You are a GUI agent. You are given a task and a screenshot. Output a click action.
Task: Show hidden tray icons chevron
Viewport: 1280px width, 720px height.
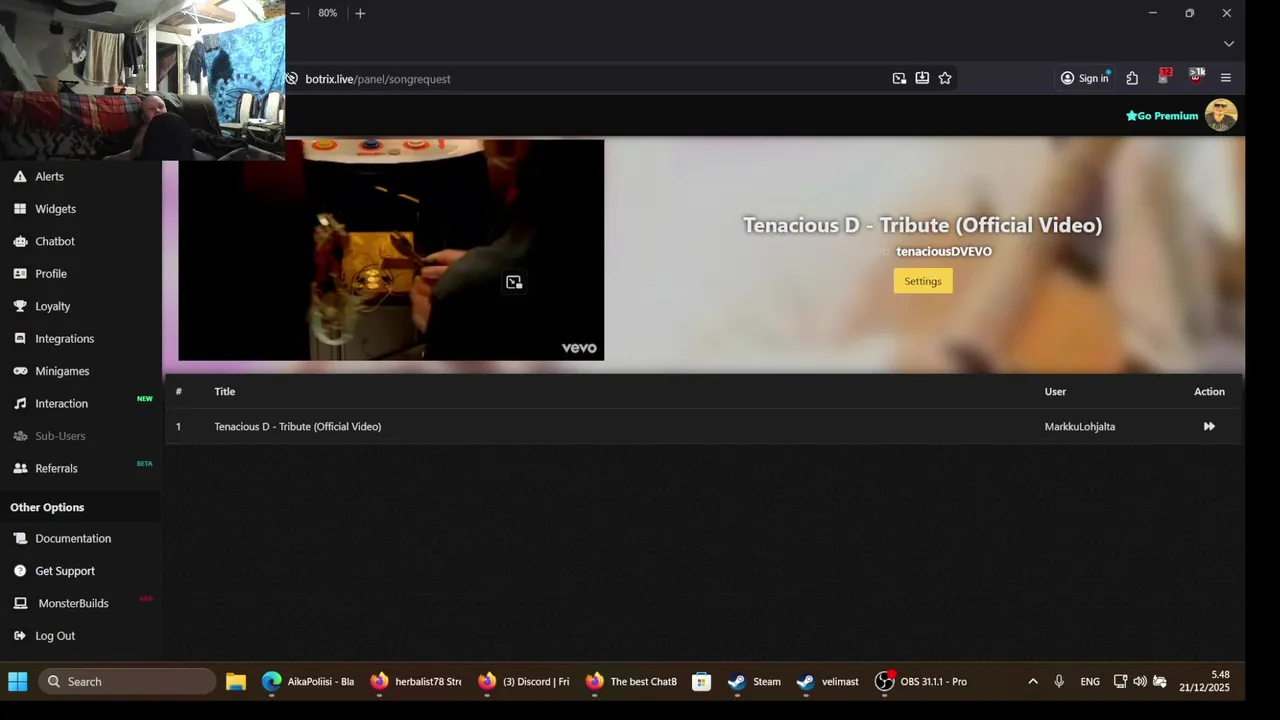pos(1033,681)
